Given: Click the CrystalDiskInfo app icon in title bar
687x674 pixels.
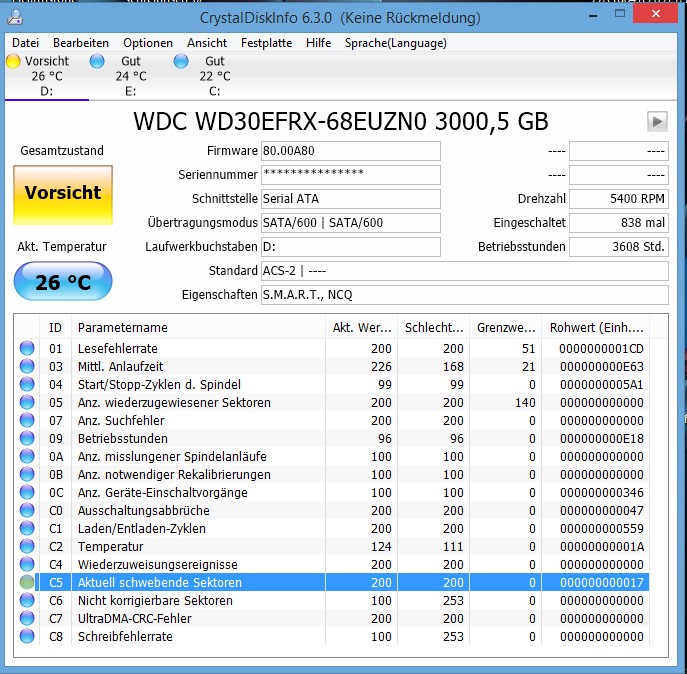Looking at the screenshot, I should [15, 17].
